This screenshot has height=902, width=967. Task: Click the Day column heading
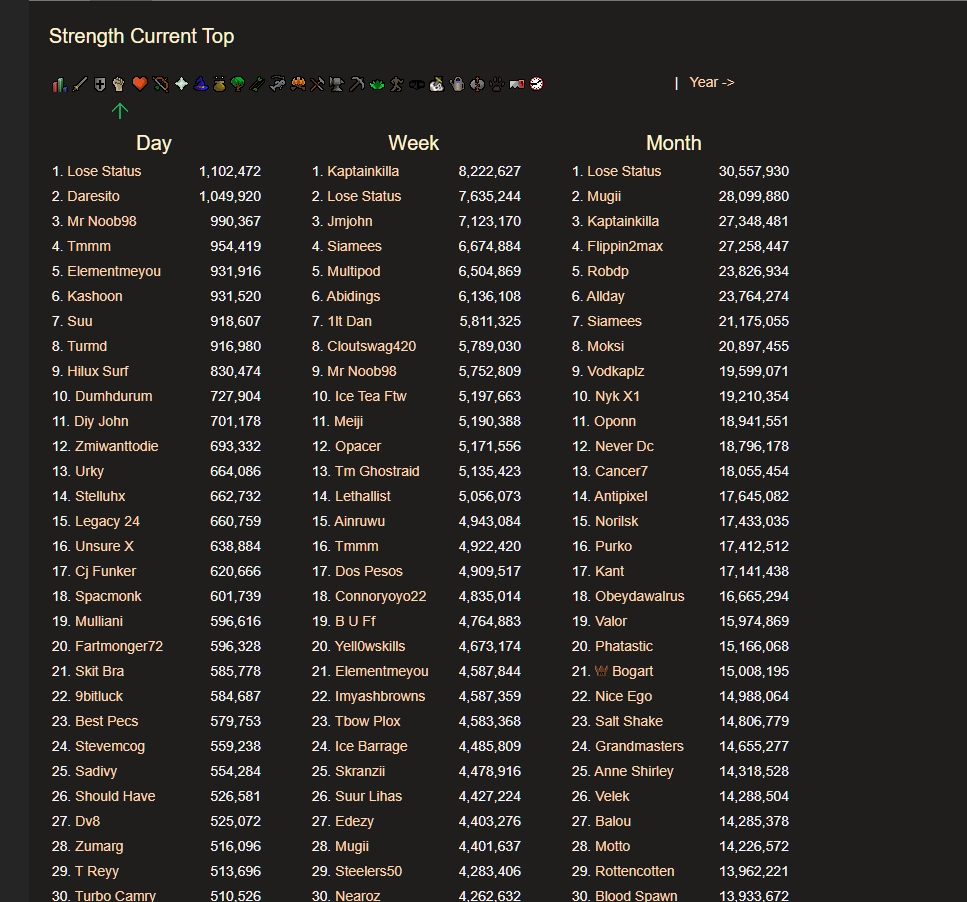(154, 143)
